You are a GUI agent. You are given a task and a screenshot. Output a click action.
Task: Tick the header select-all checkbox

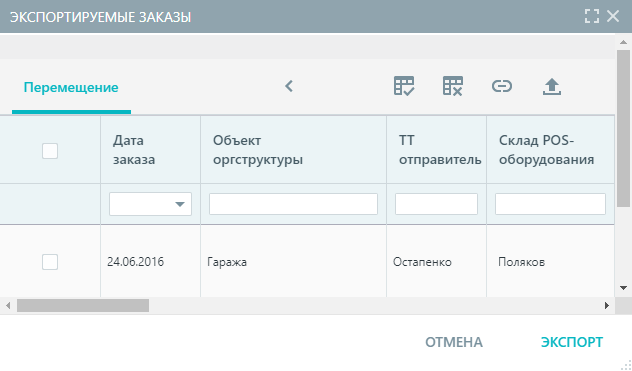click(50, 151)
